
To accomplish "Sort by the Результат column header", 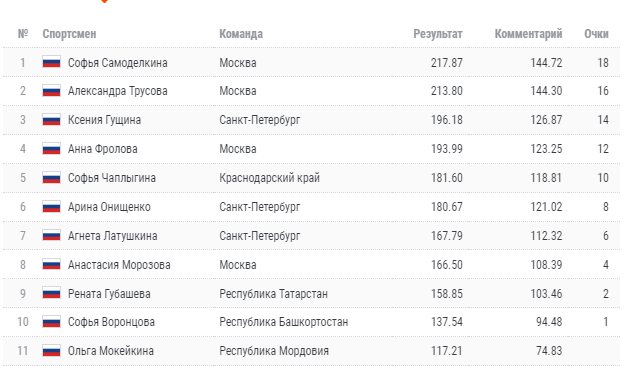I will coord(438,34).
